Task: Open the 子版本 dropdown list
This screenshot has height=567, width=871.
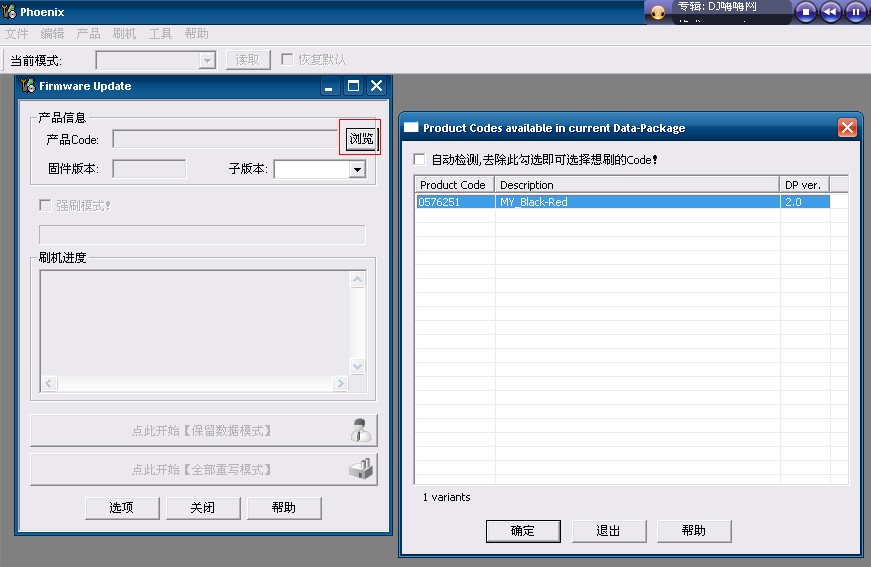Action: click(x=357, y=170)
